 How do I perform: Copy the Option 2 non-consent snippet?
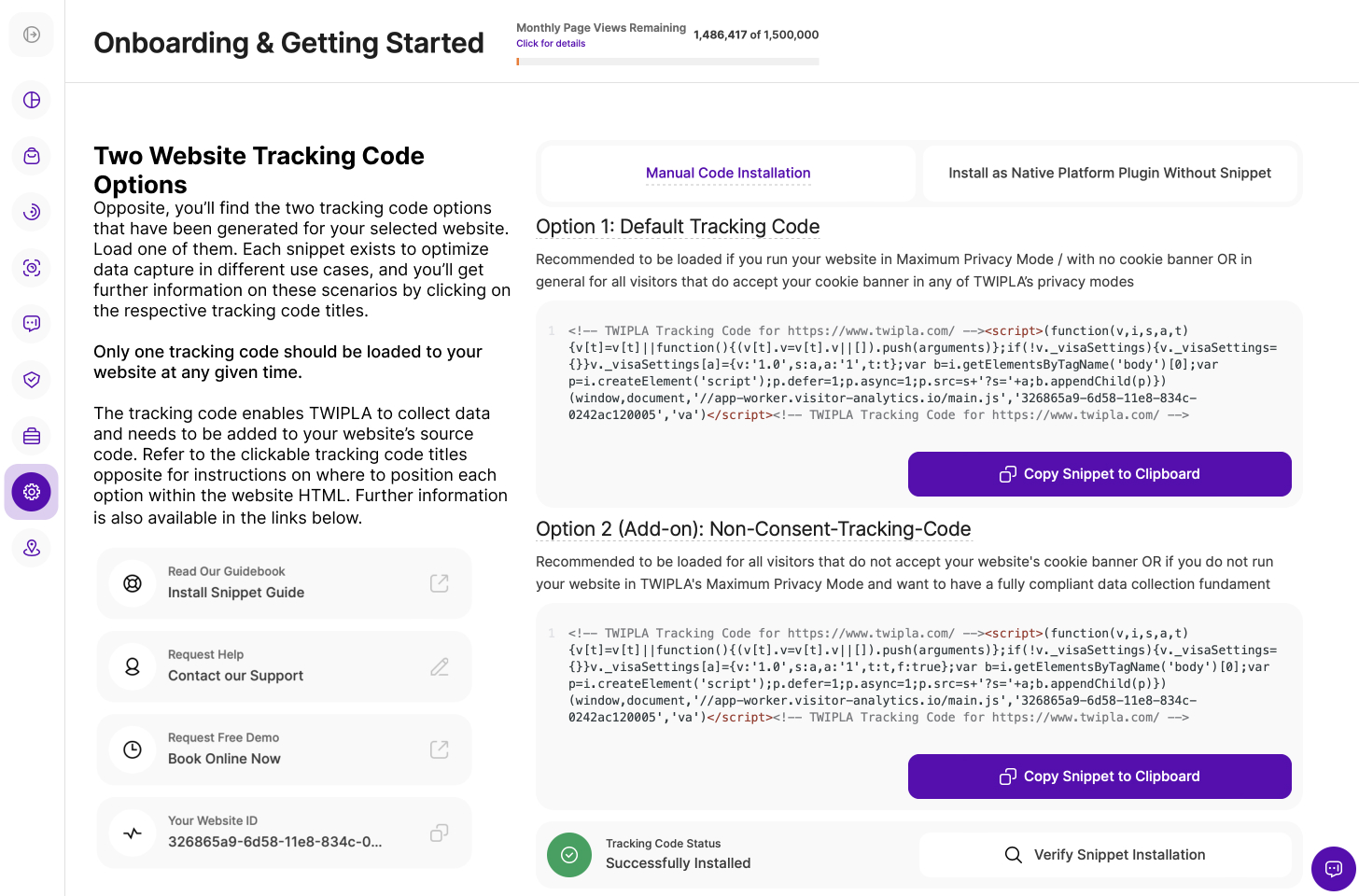pos(1100,777)
